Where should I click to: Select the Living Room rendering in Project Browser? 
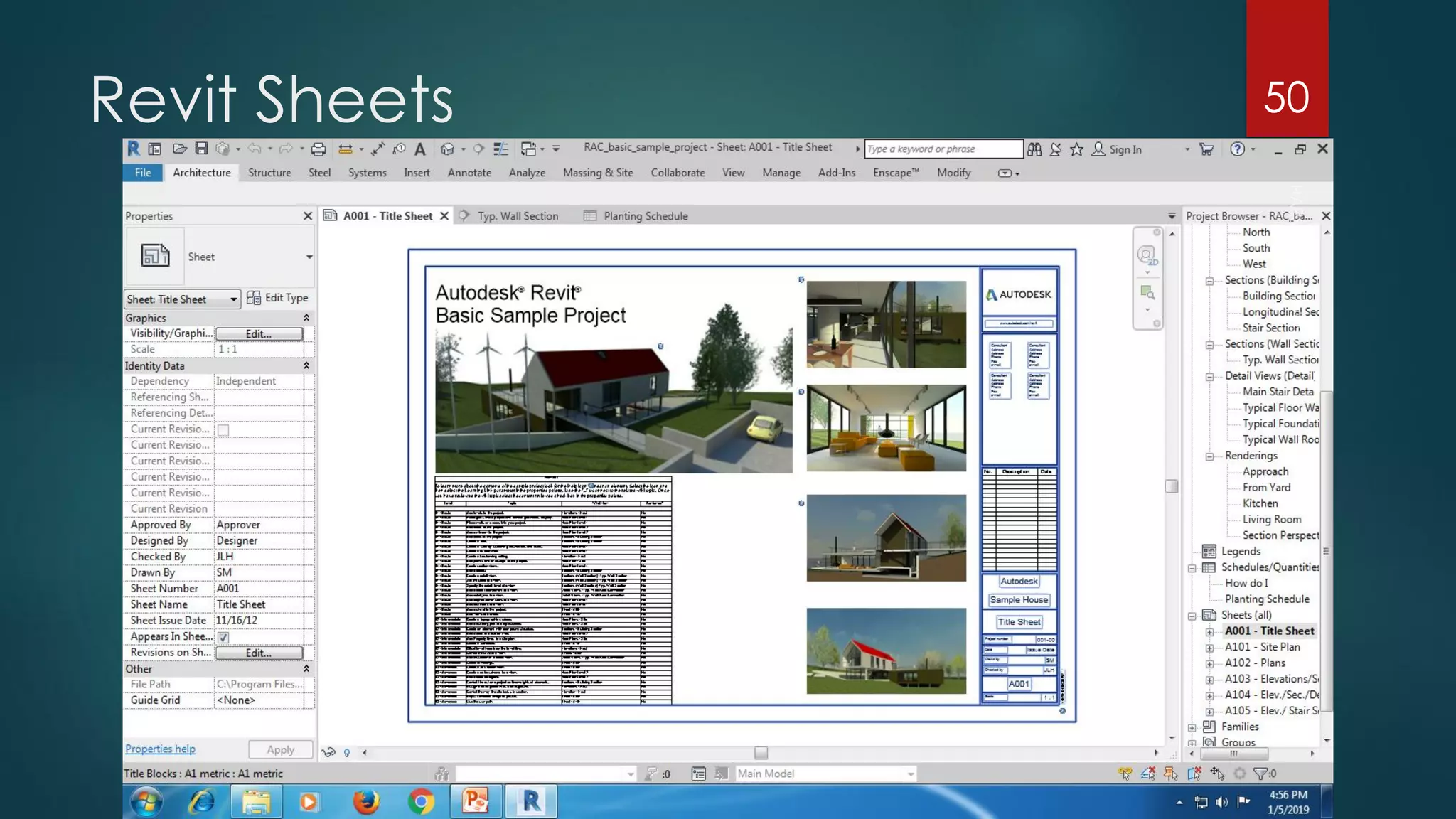pyautogui.click(x=1272, y=520)
